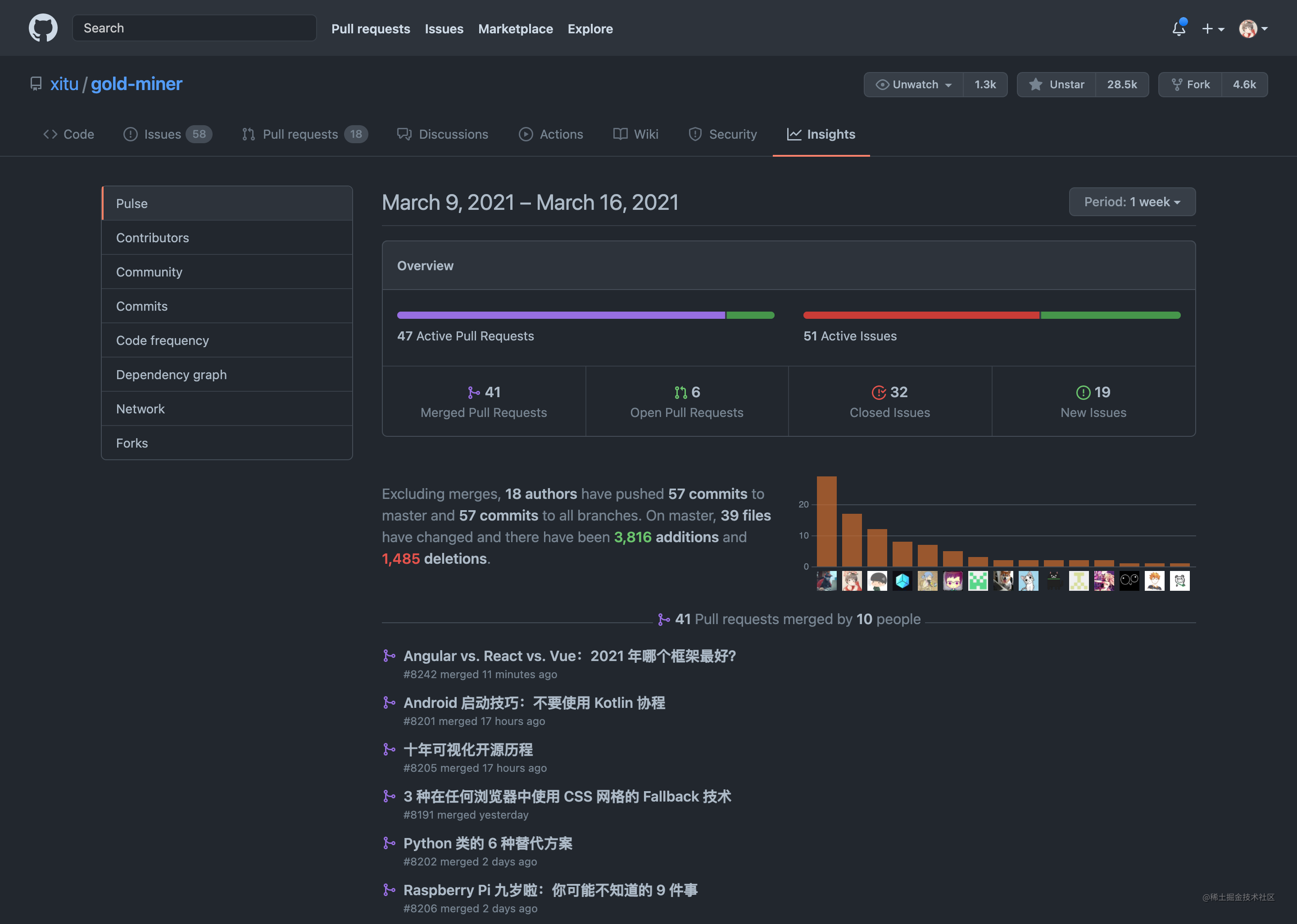Select Commits in the sidebar
The width and height of the screenshot is (1297, 924).
227,306
